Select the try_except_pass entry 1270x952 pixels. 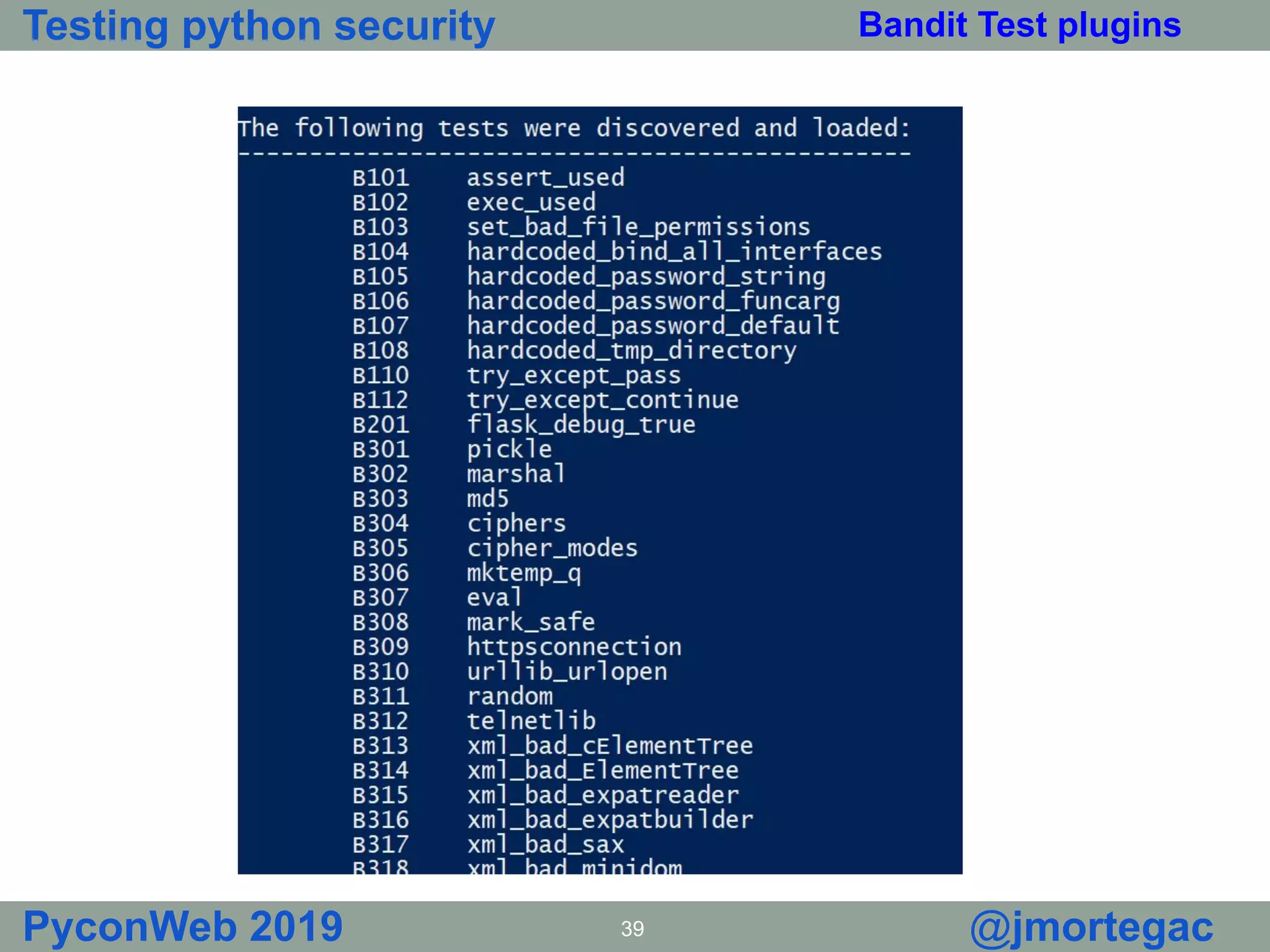574,376
